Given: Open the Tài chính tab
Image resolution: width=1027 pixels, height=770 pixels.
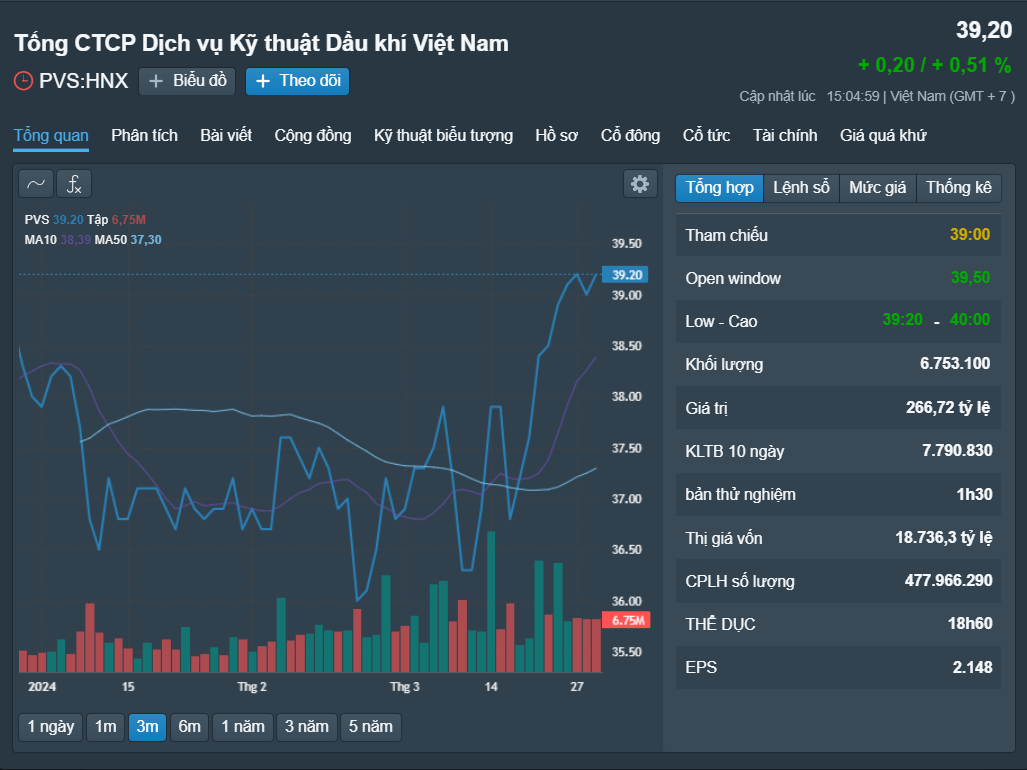Looking at the screenshot, I should click(785, 136).
